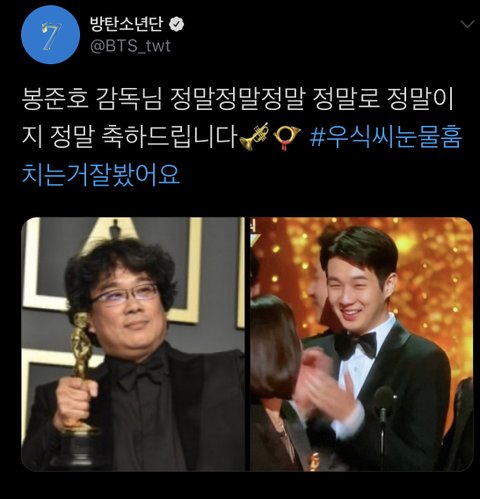The image size is (480, 499).
Task: Click the postal horn emoji
Action: click(x=287, y=137)
